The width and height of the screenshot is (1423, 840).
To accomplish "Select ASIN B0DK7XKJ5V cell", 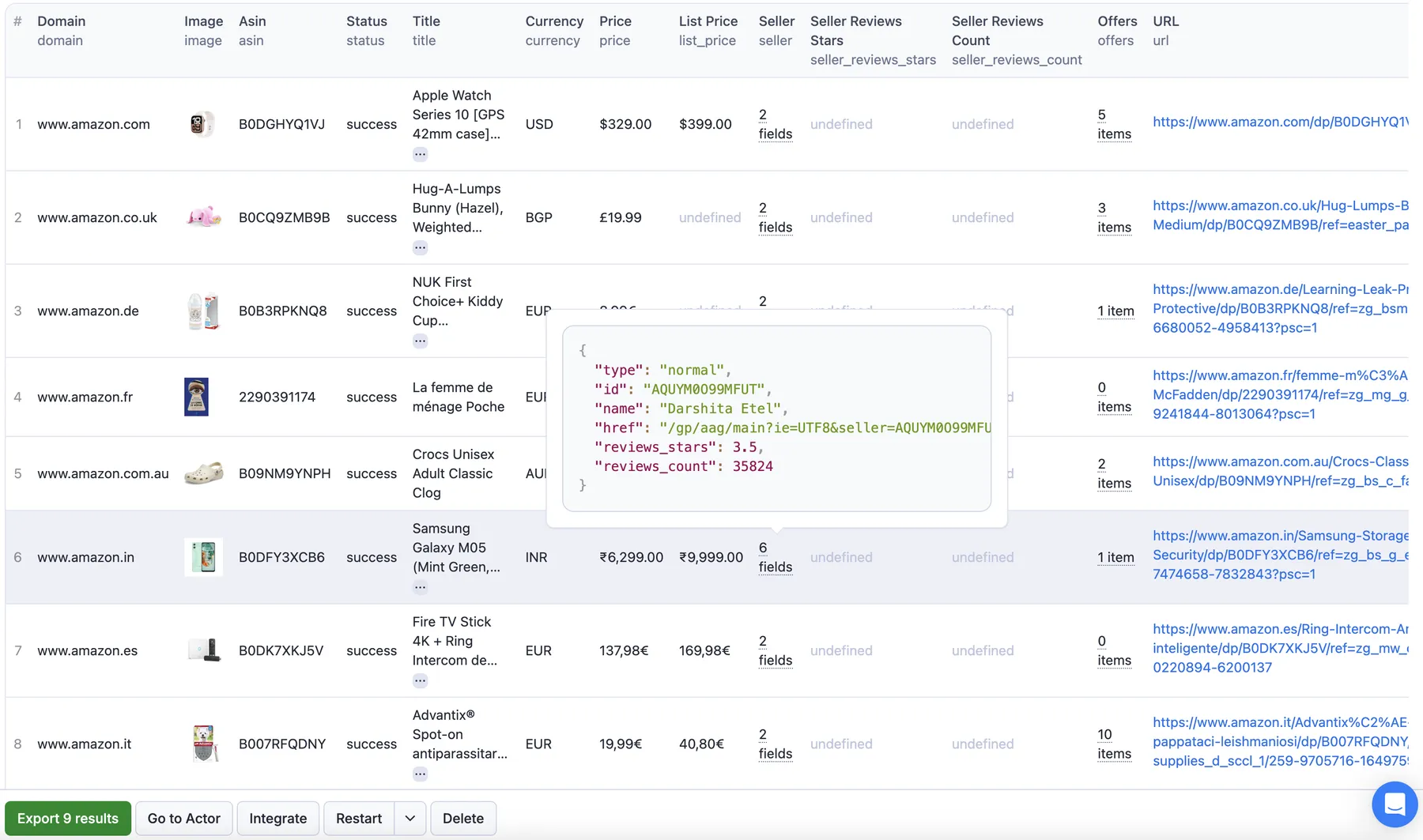I will tap(281, 650).
